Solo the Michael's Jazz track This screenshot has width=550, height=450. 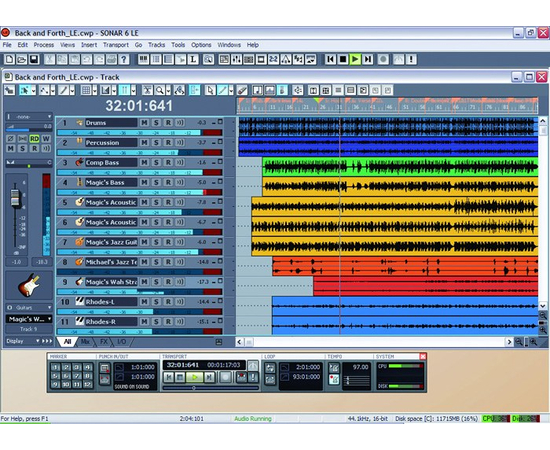pos(156,262)
